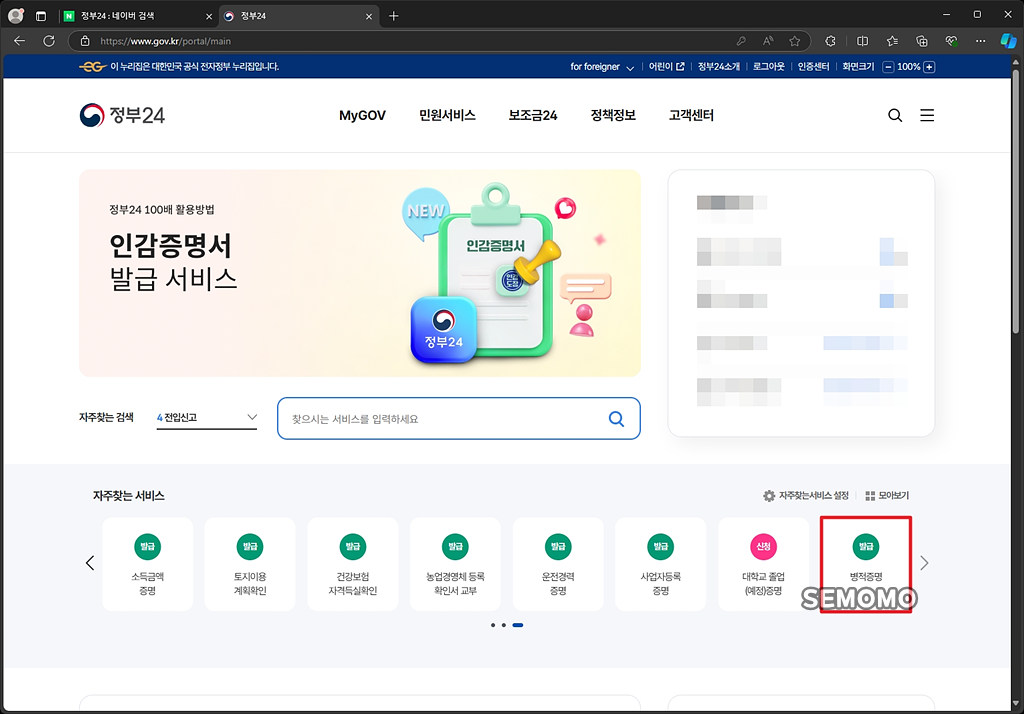Viewport: 1024px width, 714px height.
Task: Open 병적증명 service card
Action: point(866,564)
